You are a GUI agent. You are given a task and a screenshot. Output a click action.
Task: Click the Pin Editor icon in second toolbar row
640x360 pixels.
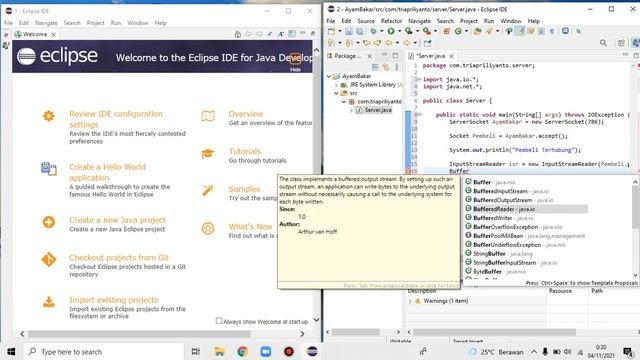click(427, 42)
